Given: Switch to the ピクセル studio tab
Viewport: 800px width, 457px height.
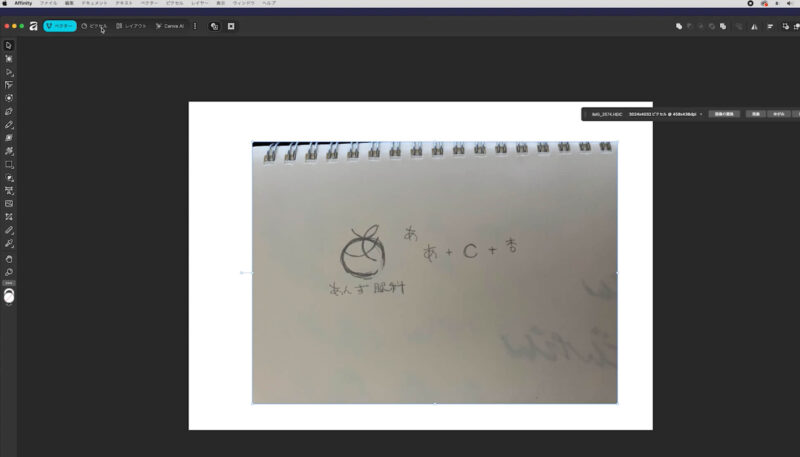Looking at the screenshot, I should [x=94, y=26].
